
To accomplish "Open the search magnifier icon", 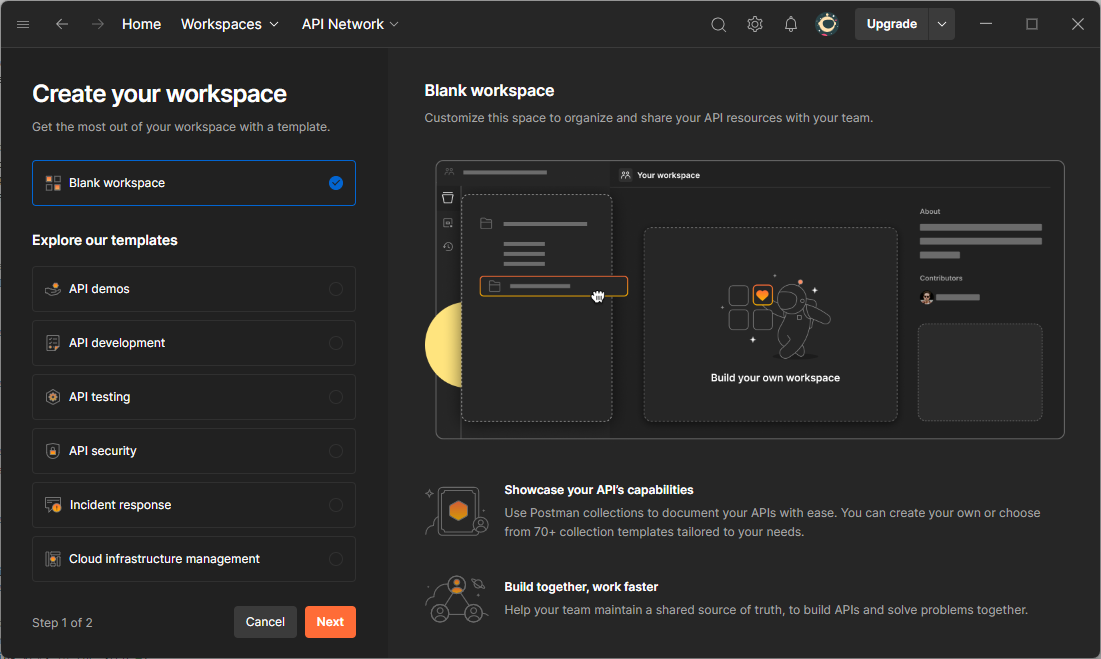I will click(x=718, y=24).
